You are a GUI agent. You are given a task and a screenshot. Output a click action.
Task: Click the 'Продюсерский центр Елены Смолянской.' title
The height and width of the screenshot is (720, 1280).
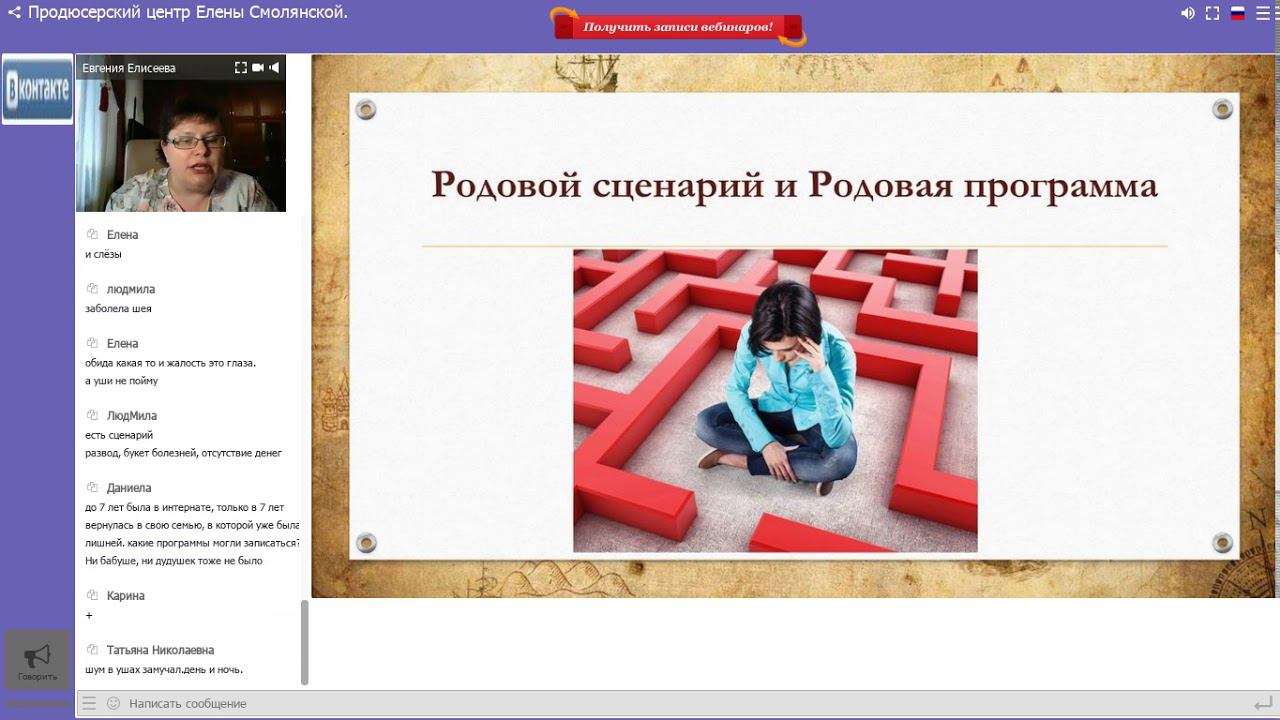point(188,13)
